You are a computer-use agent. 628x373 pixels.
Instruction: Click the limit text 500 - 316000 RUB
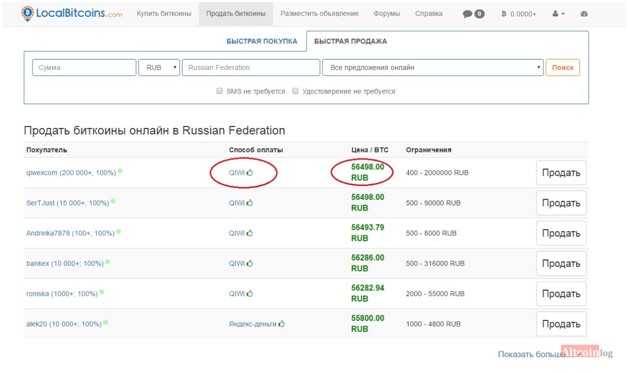click(435, 263)
